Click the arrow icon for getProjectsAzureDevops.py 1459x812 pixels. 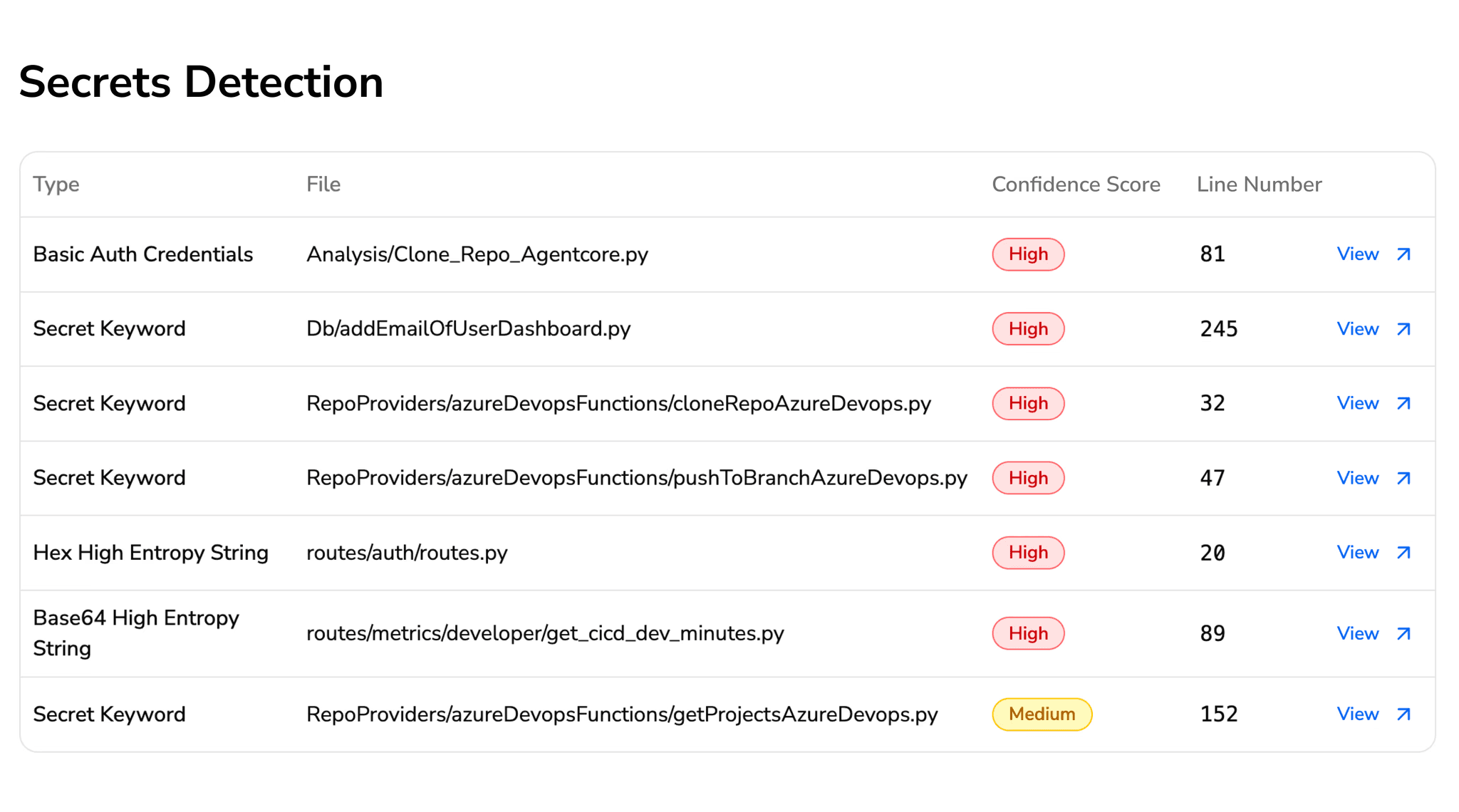[1403, 714]
